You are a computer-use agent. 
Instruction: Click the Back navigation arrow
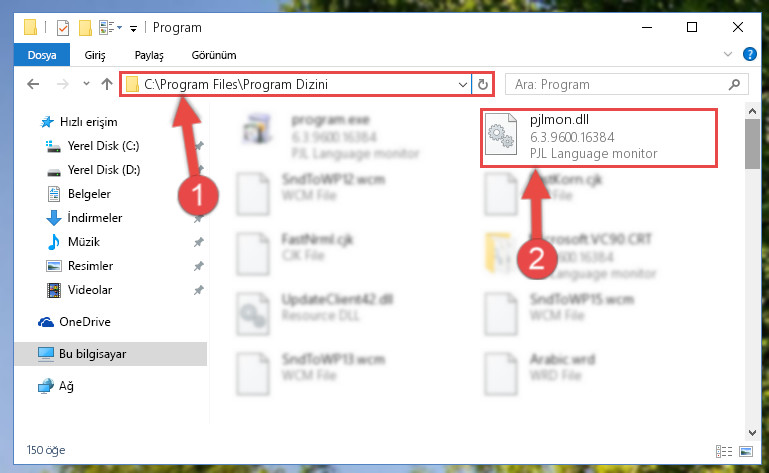[33, 84]
